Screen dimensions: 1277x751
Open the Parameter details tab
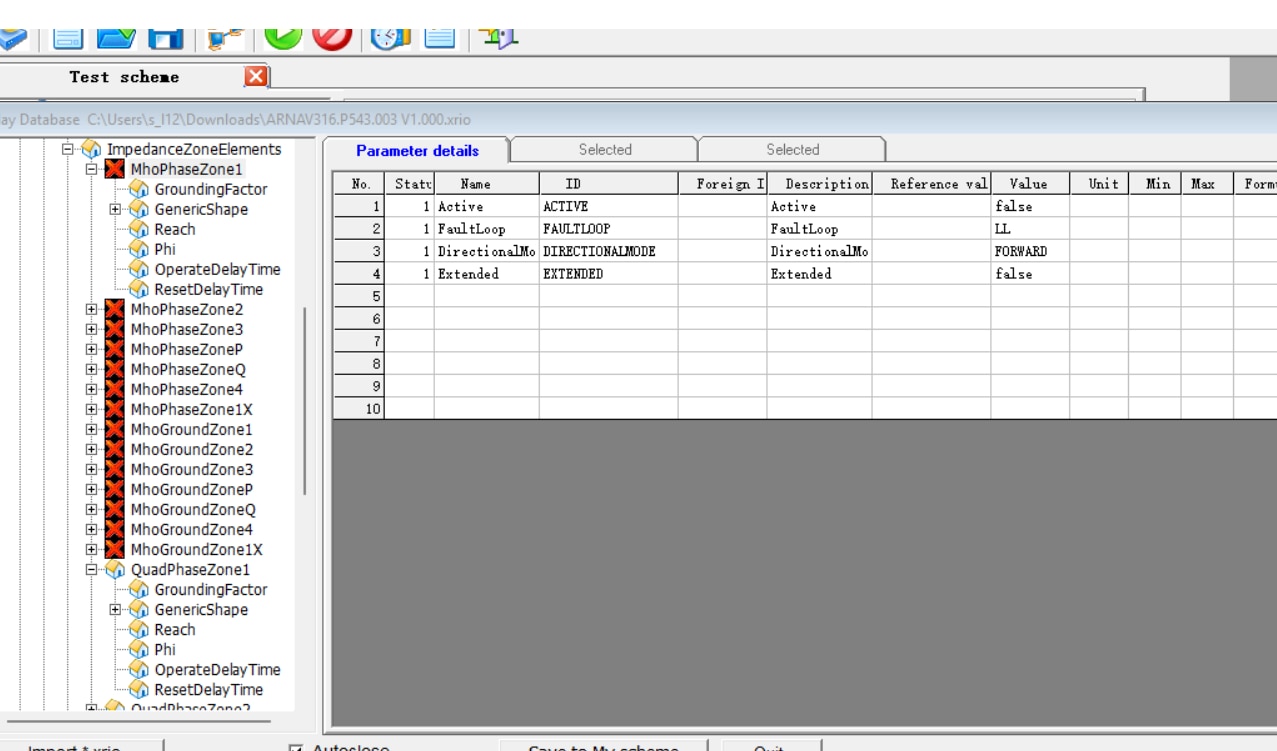pyautogui.click(x=417, y=151)
